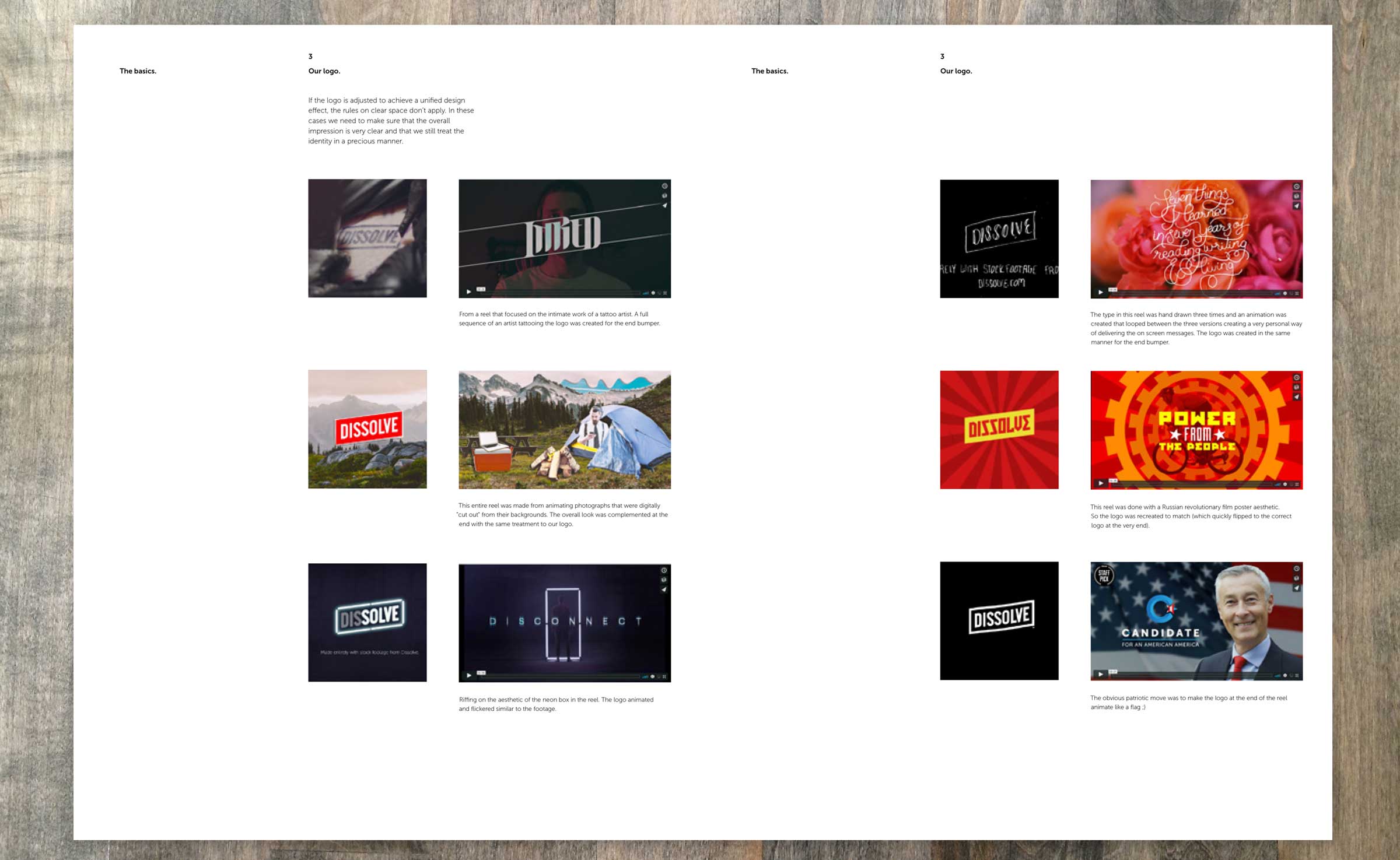Open the camping cut-out photo reel thumbnail
Viewport: 1400px width, 860px height.
tap(565, 430)
